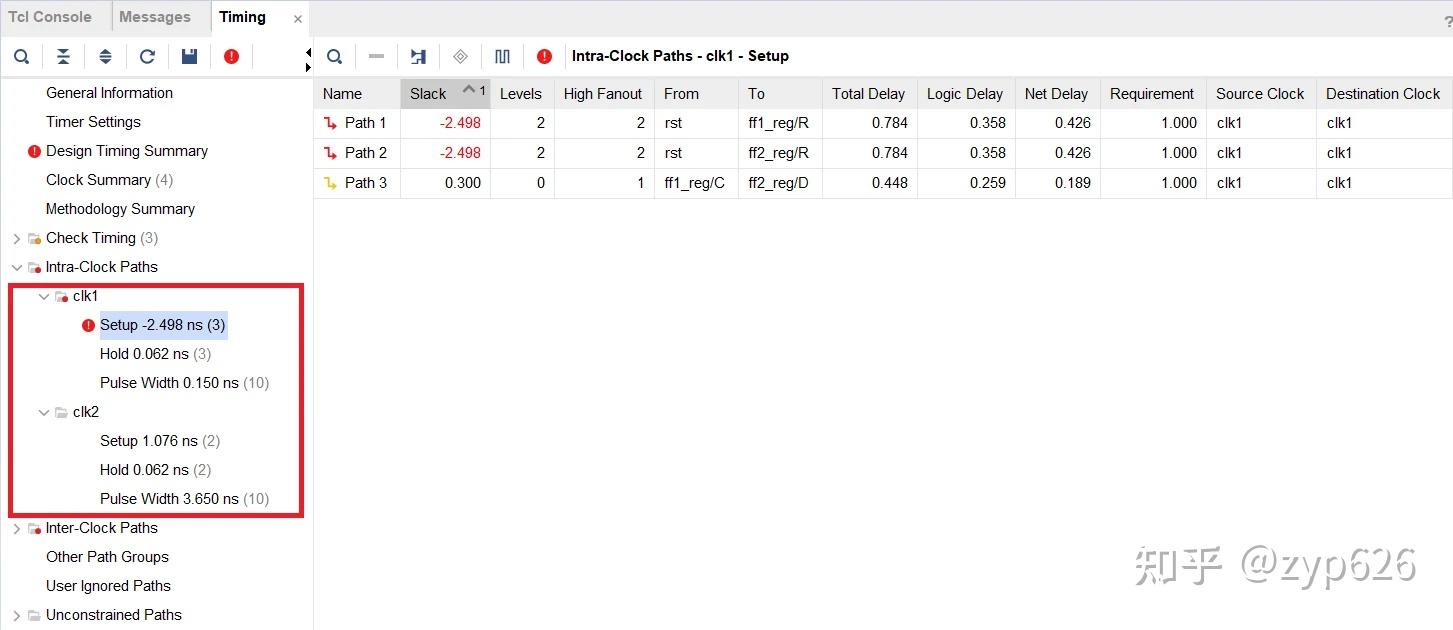
Task: Click red error icon next to Design Timing Summary
Action: click(35, 151)
